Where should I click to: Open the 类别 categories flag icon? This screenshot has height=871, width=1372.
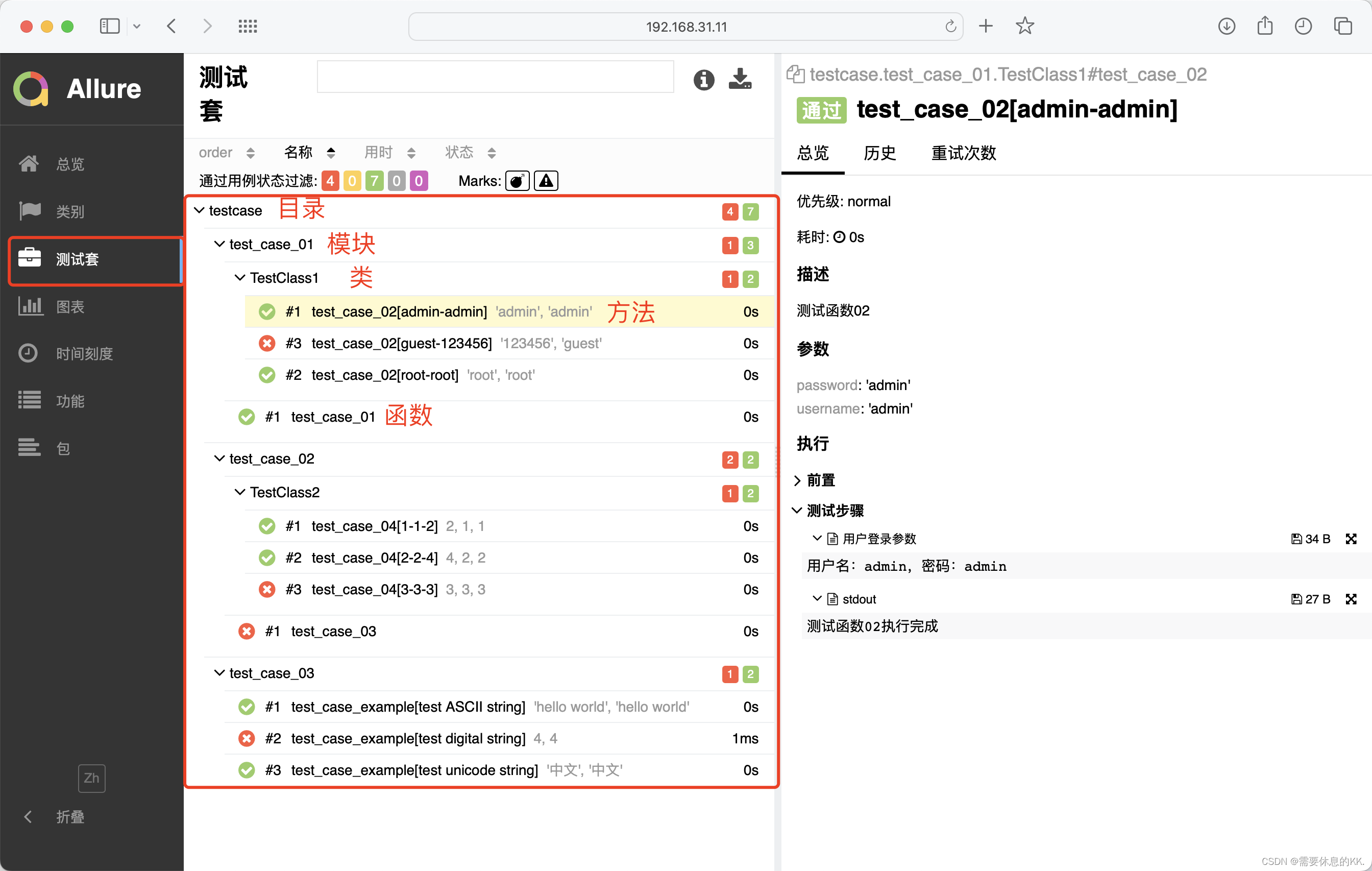(x=29, y=211)
